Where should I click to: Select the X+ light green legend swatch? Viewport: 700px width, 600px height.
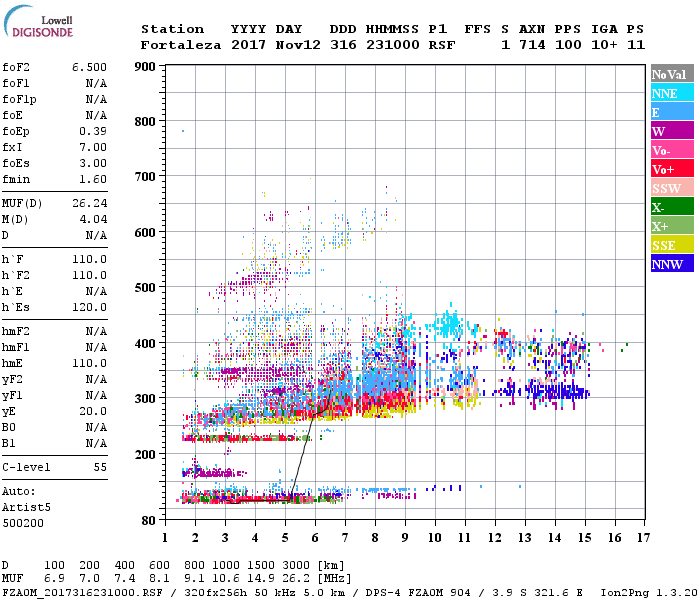tap(672, 226)
